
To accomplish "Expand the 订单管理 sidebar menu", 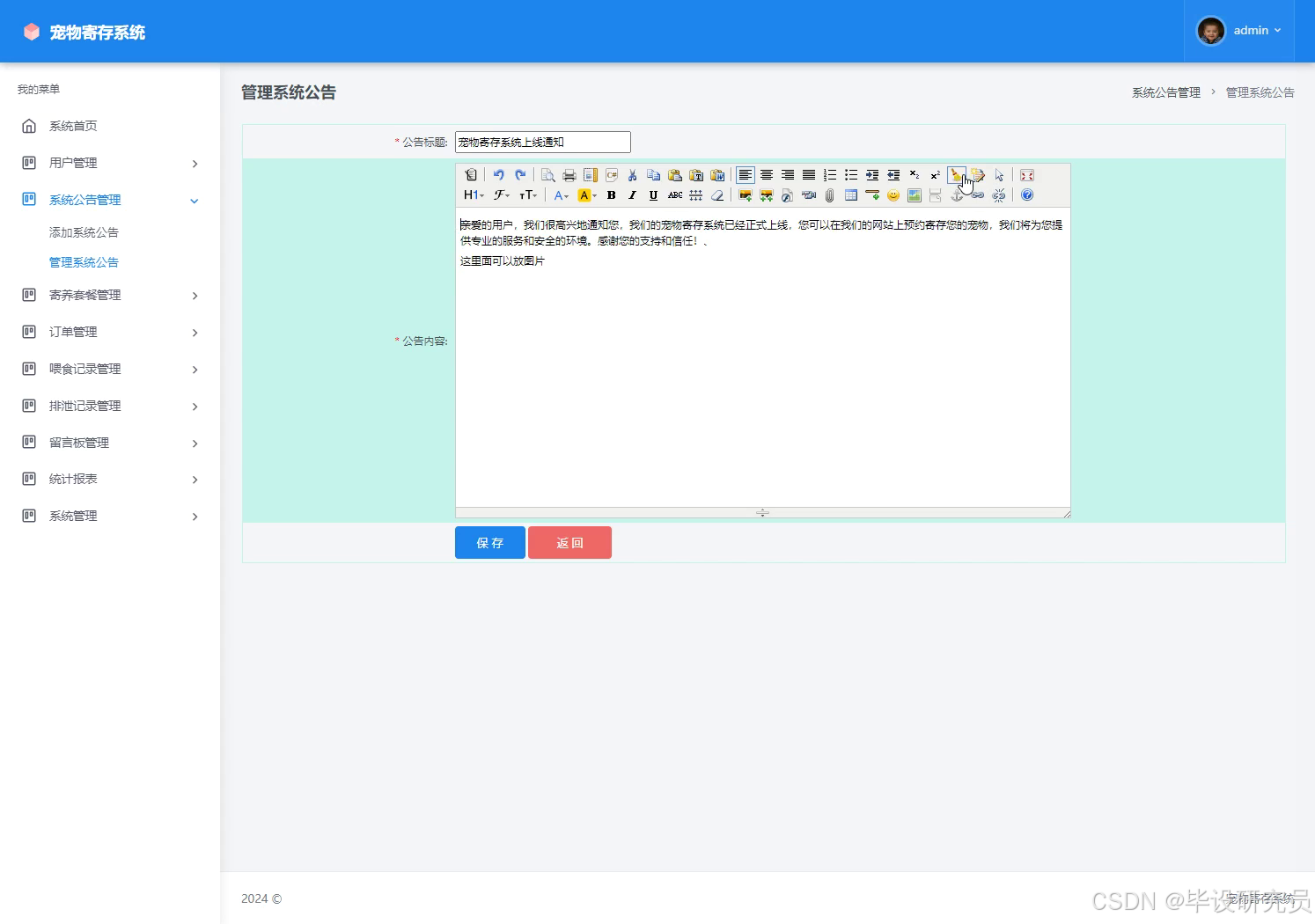I will (x=110, y=332).
